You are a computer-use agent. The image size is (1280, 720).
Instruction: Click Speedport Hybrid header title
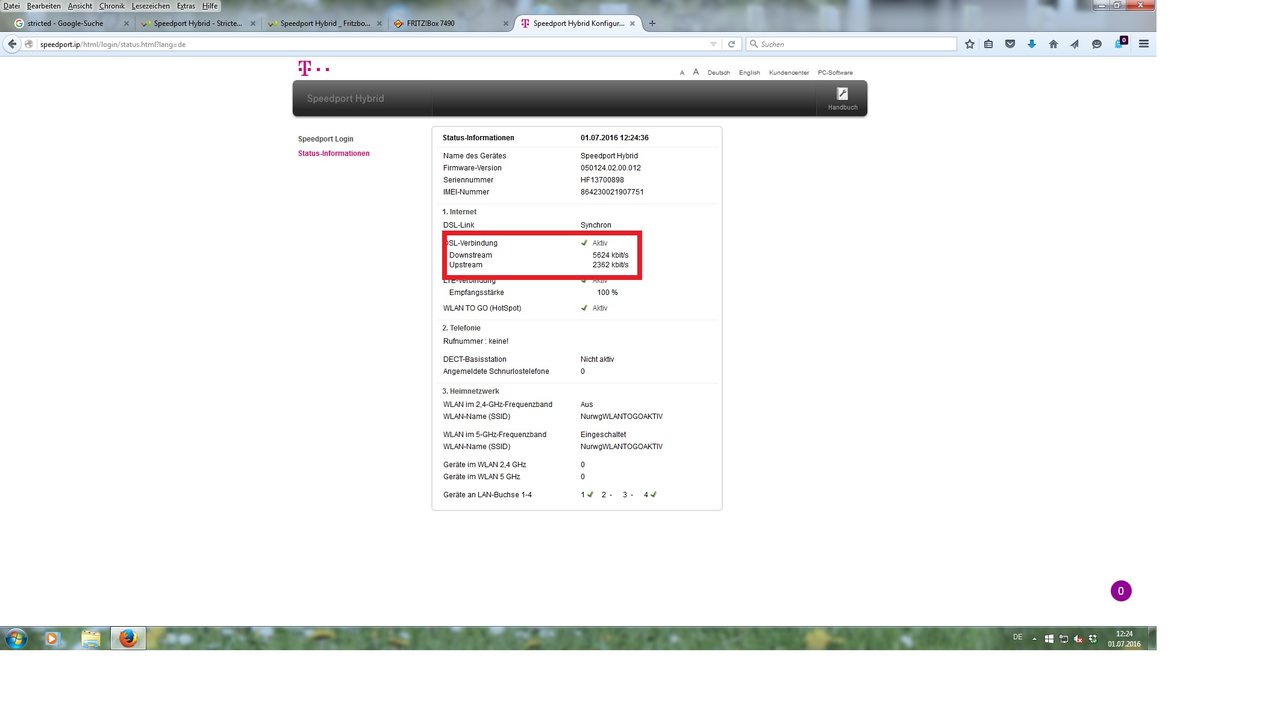click(x=345, y=99)
